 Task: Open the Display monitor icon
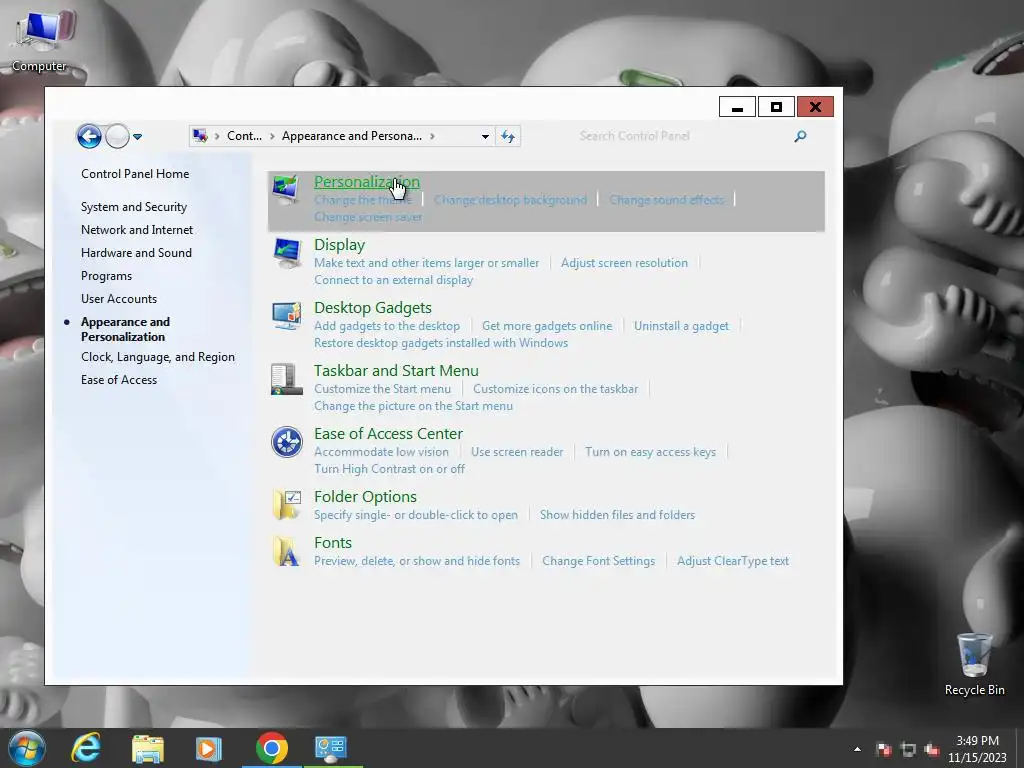pyautogui.click(x=286, y=253)
